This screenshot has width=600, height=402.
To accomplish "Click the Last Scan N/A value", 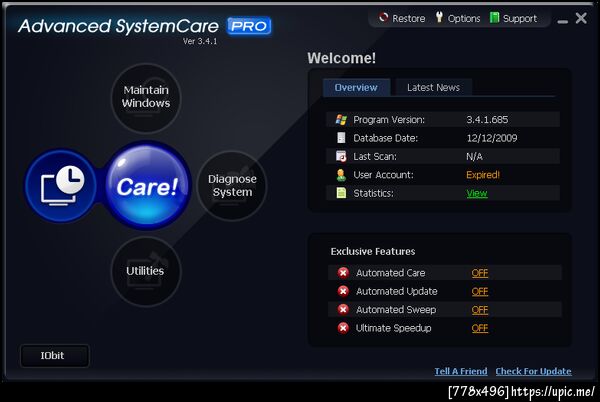I will coord(474,156).
